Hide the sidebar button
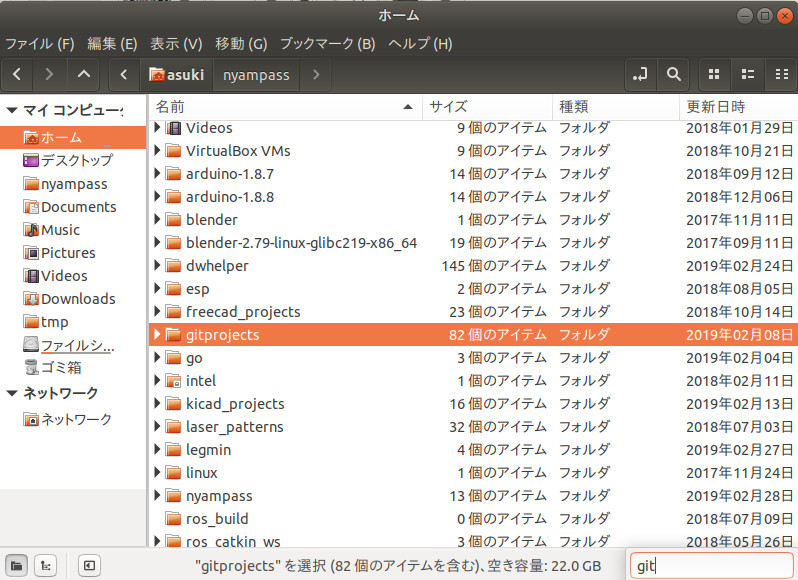The height and width of the screenshot is (580, 798). pos(89,565)
